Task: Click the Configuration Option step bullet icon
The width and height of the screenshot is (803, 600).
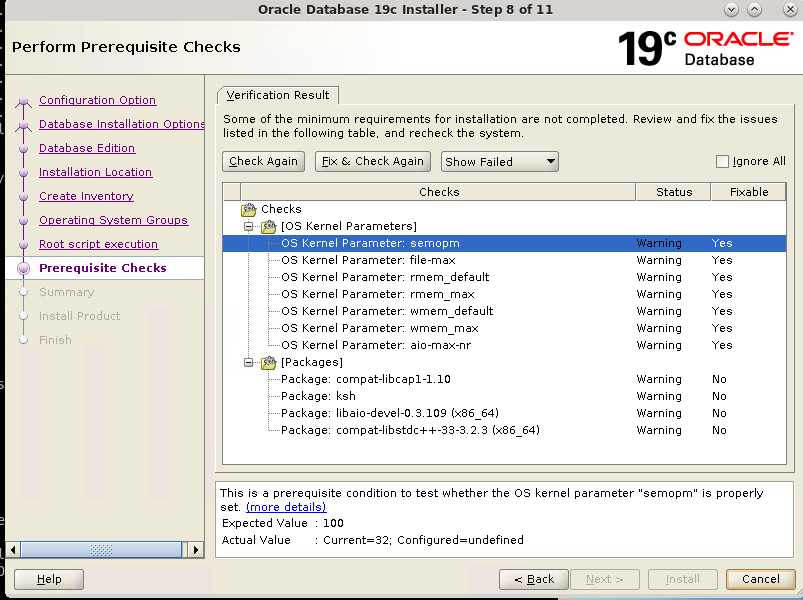Action: pyautogui.click(x=23, y=101)
